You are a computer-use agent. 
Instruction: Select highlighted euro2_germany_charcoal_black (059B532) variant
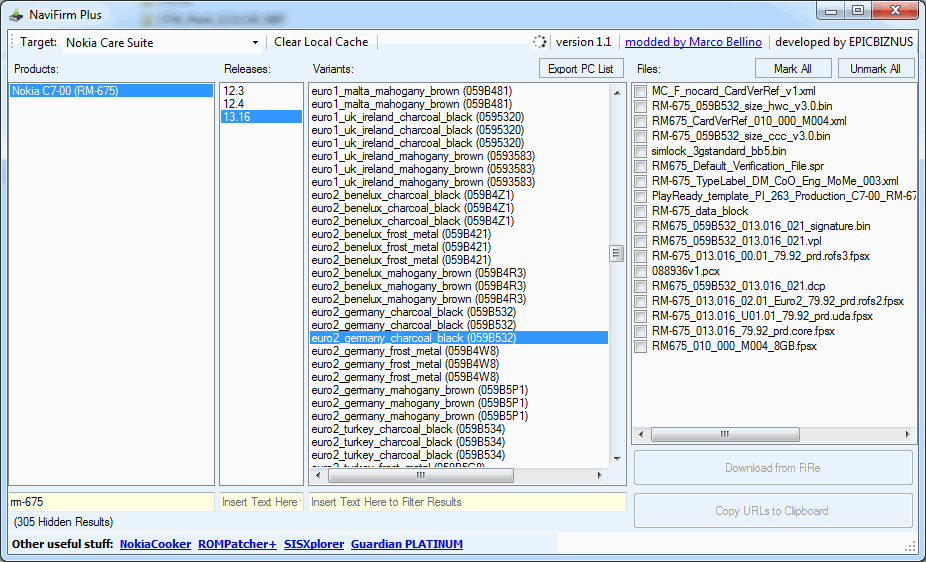click(x=459, y=338)
